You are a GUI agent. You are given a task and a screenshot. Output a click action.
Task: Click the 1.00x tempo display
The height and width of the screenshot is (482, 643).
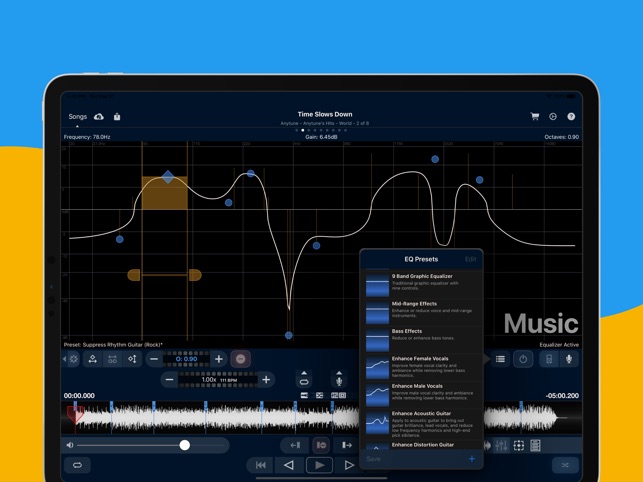(218, 379)
